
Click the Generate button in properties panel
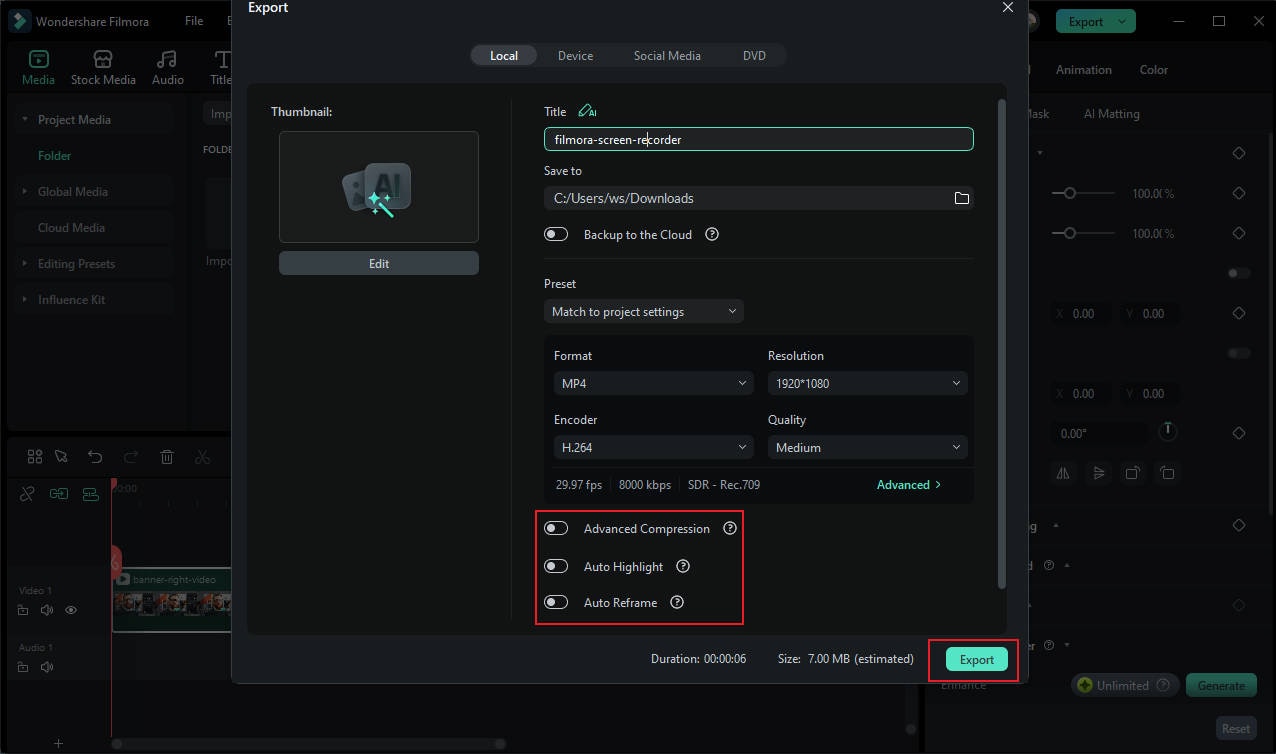click(x=1221, y=685)
